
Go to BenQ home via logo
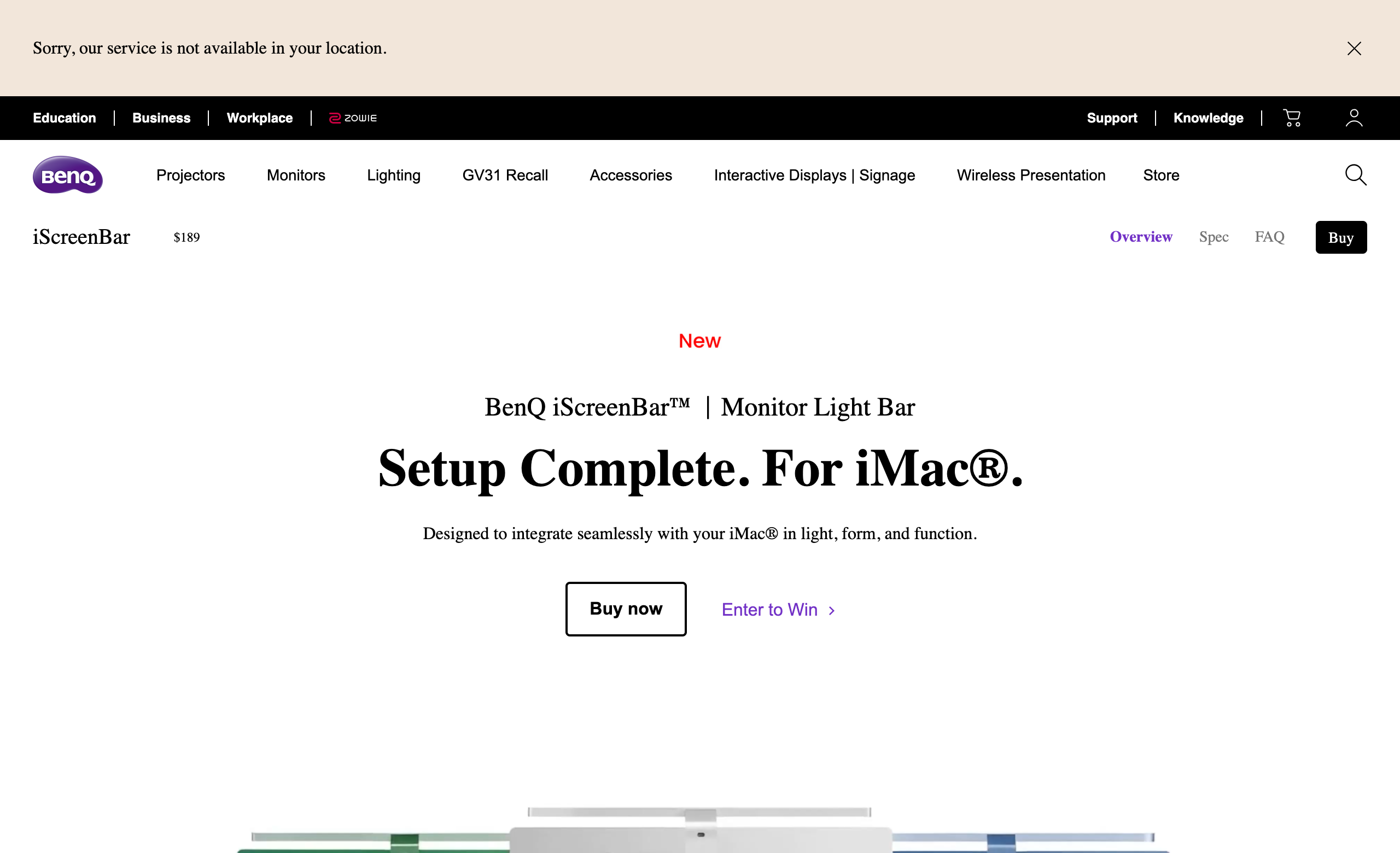pos(68,175)
